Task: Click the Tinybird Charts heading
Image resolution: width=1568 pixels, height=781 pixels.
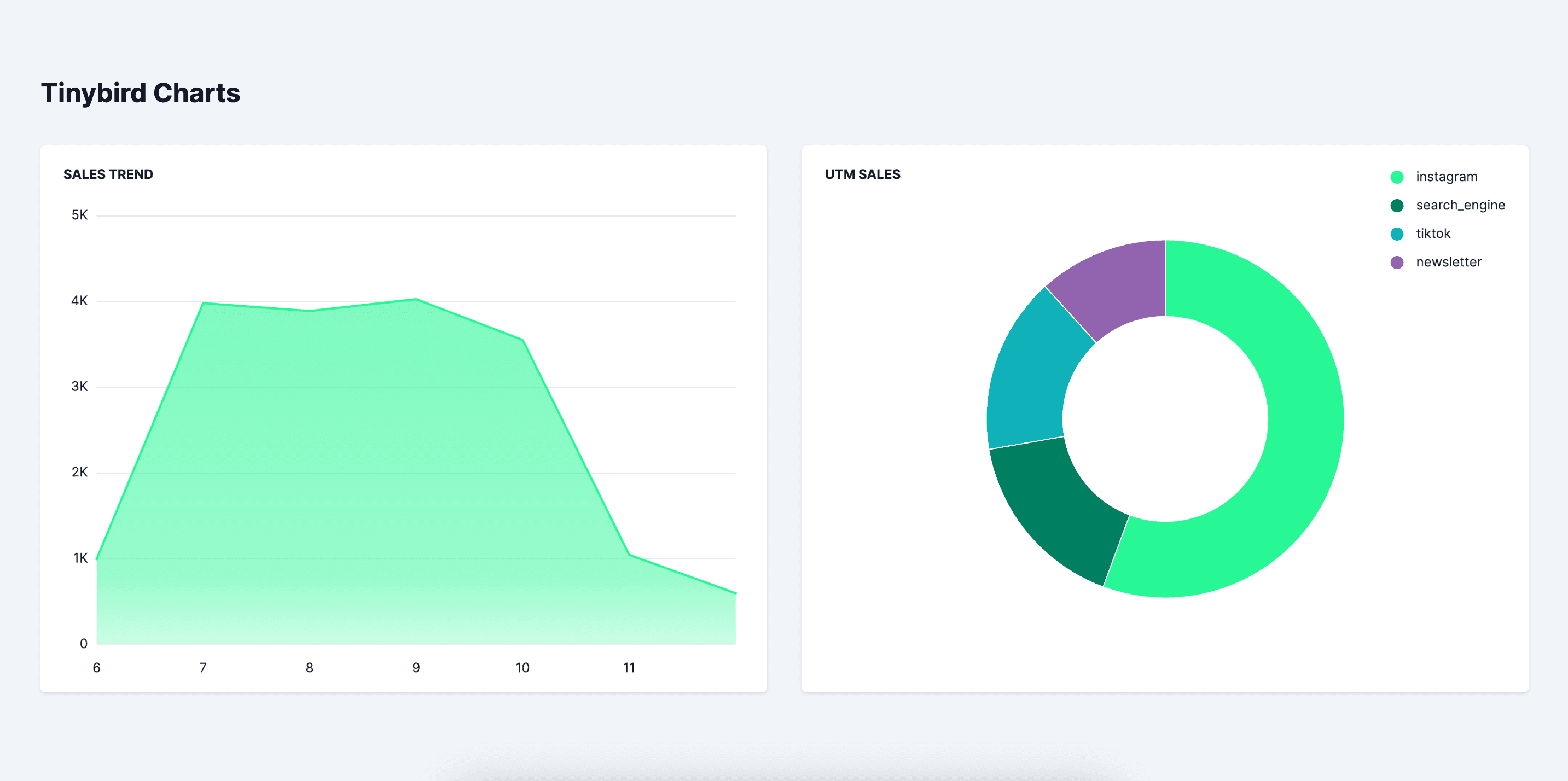Action: 141,93
